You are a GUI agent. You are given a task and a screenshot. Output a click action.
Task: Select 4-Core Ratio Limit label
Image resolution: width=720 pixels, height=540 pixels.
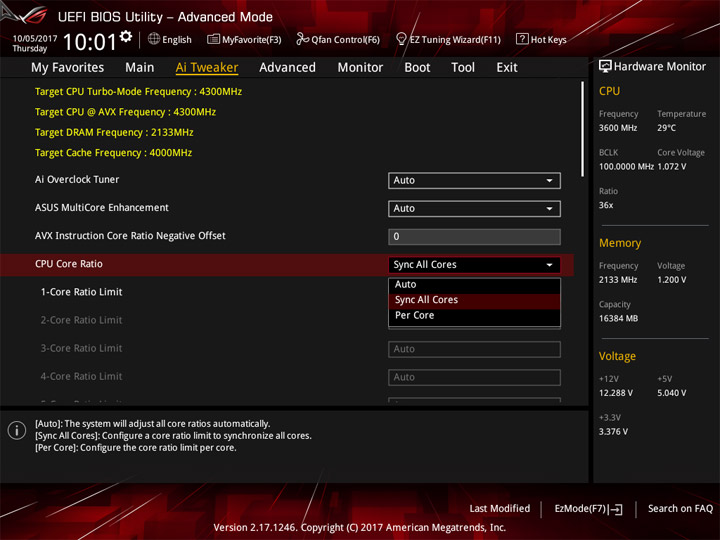pyautogui.click(x=81, y=377)
